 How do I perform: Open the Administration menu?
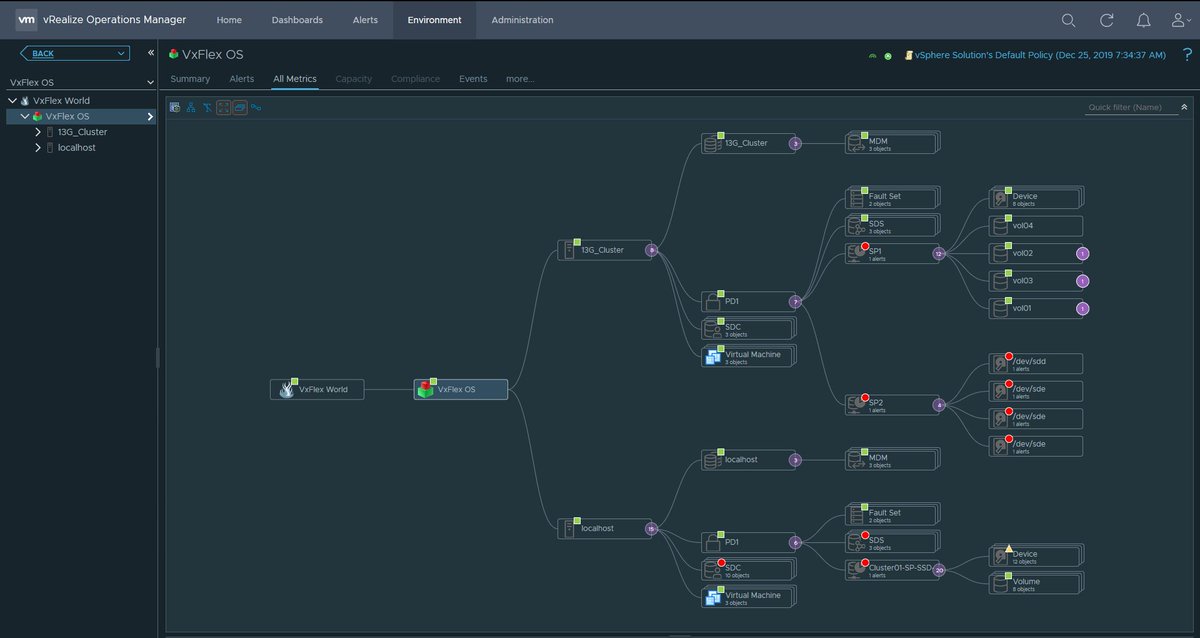pos(522,20)
